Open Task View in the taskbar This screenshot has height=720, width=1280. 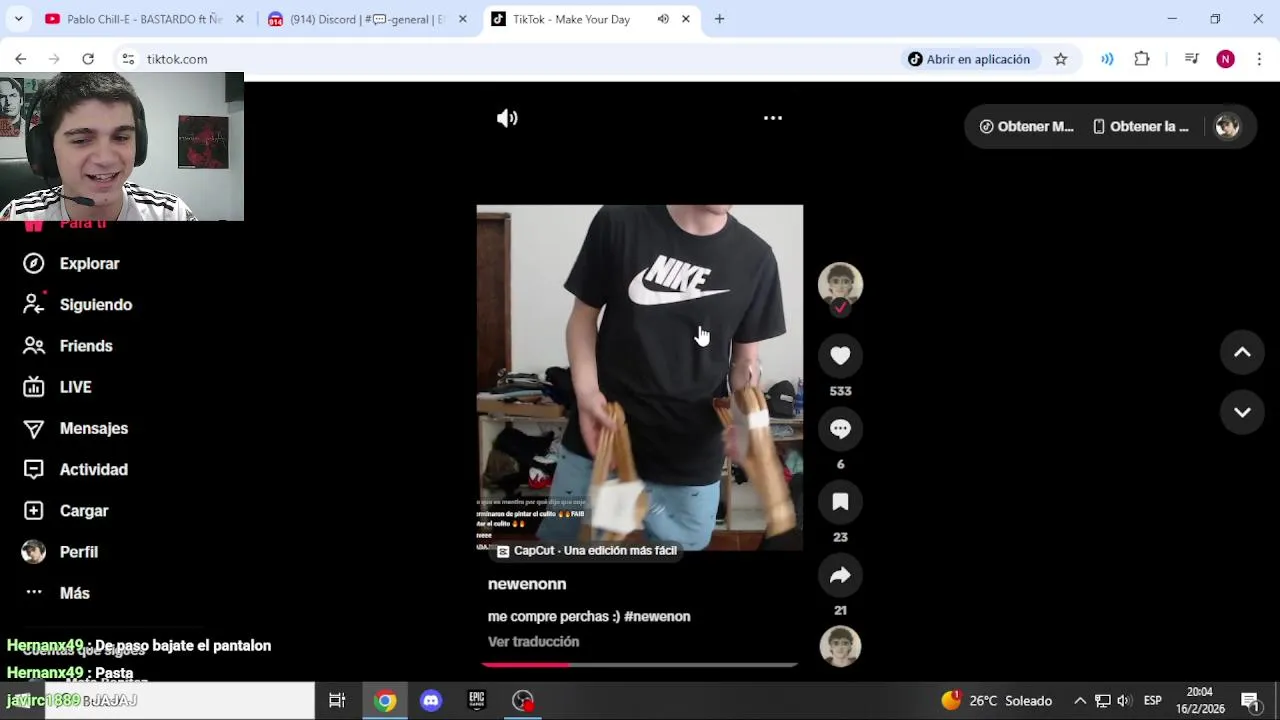337,701
